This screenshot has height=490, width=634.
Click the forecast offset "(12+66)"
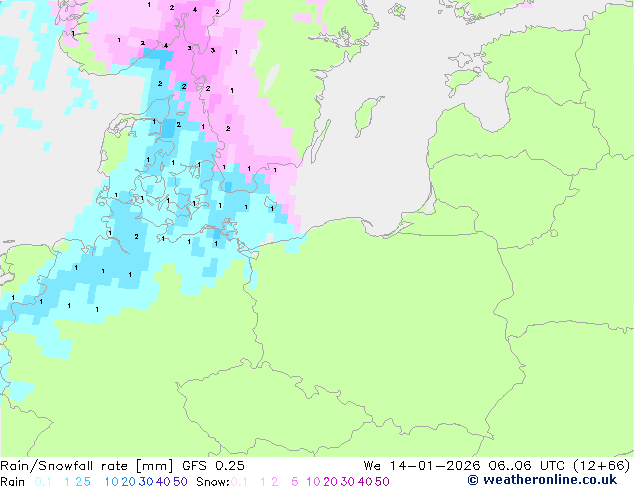coord(602,466)
